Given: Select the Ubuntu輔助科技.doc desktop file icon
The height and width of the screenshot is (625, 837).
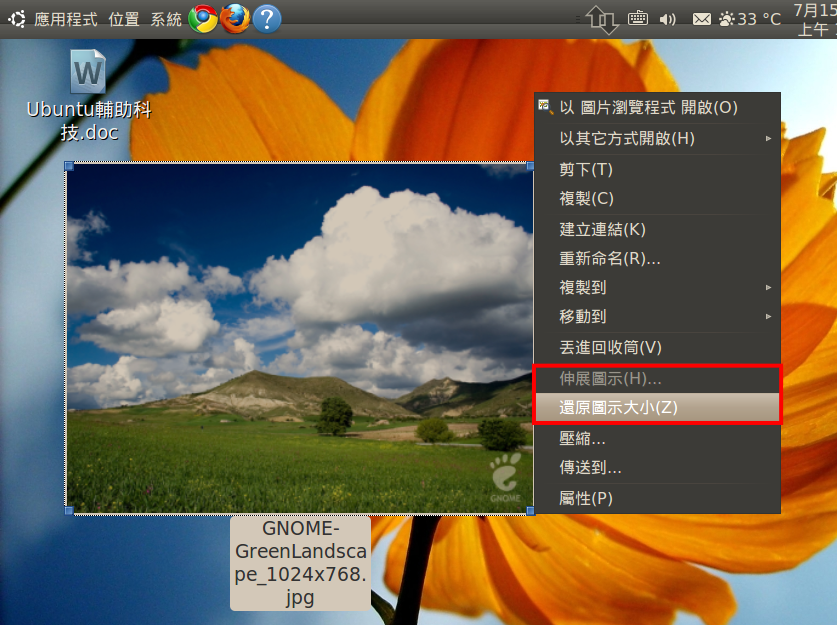Looking at the screenshot, I should 88,72.
